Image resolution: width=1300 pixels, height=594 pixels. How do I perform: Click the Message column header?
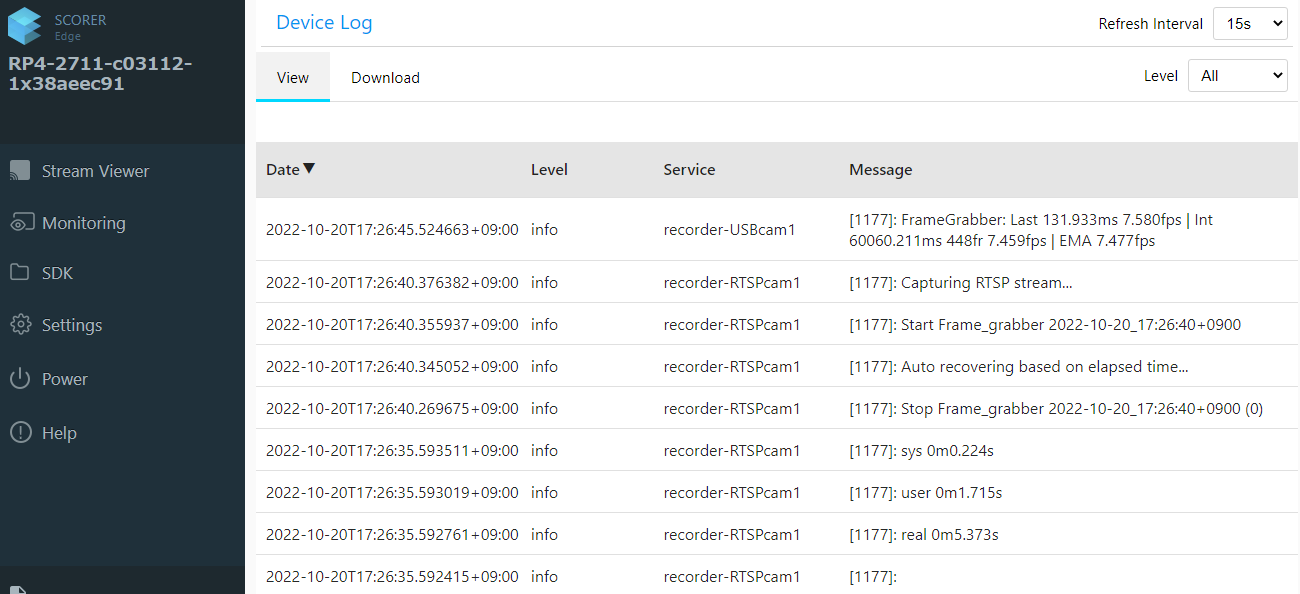880,170
